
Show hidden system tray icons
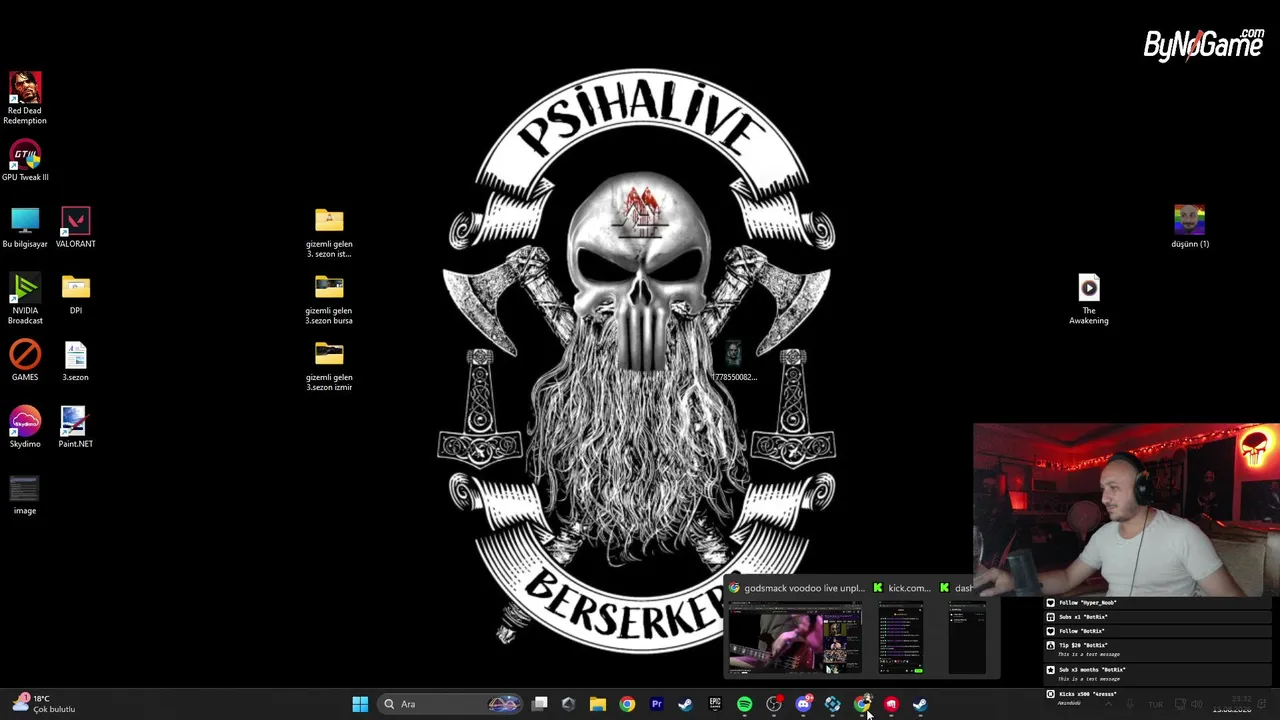[x=1107, y=704]
